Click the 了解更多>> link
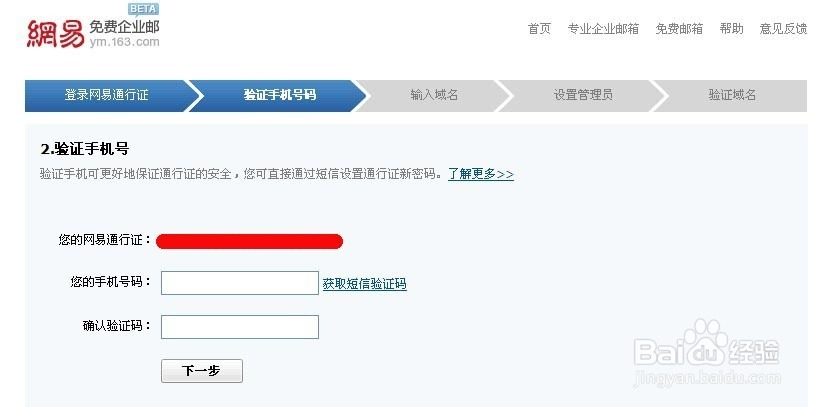The width and height of the screenshot is (826, 407). tap(480, 174)
